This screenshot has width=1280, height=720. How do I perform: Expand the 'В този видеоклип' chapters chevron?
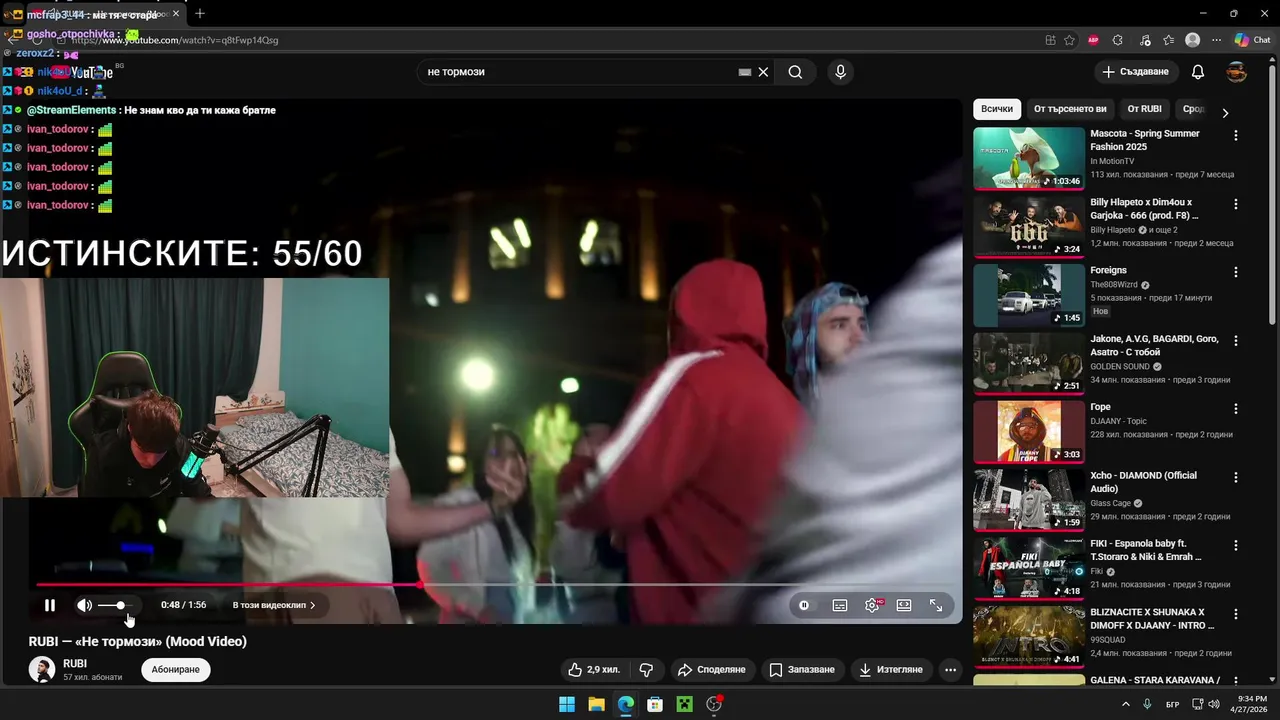click(x=312, y=605)
